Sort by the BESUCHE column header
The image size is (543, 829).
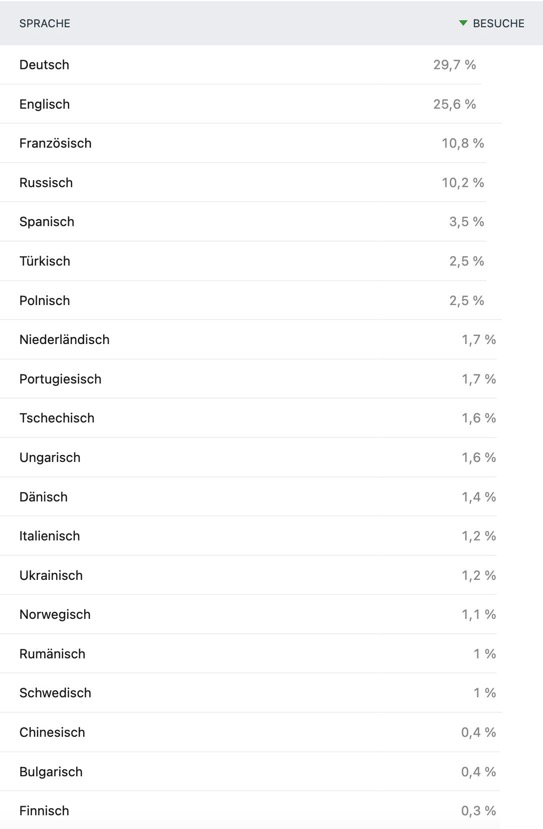tap(498, 23)
